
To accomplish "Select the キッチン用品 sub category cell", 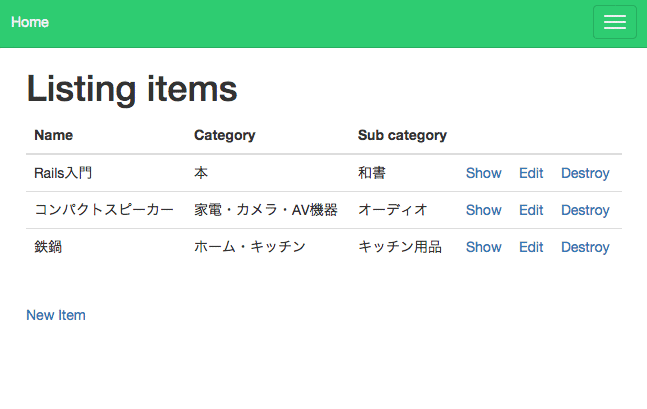I will (399, 247).
